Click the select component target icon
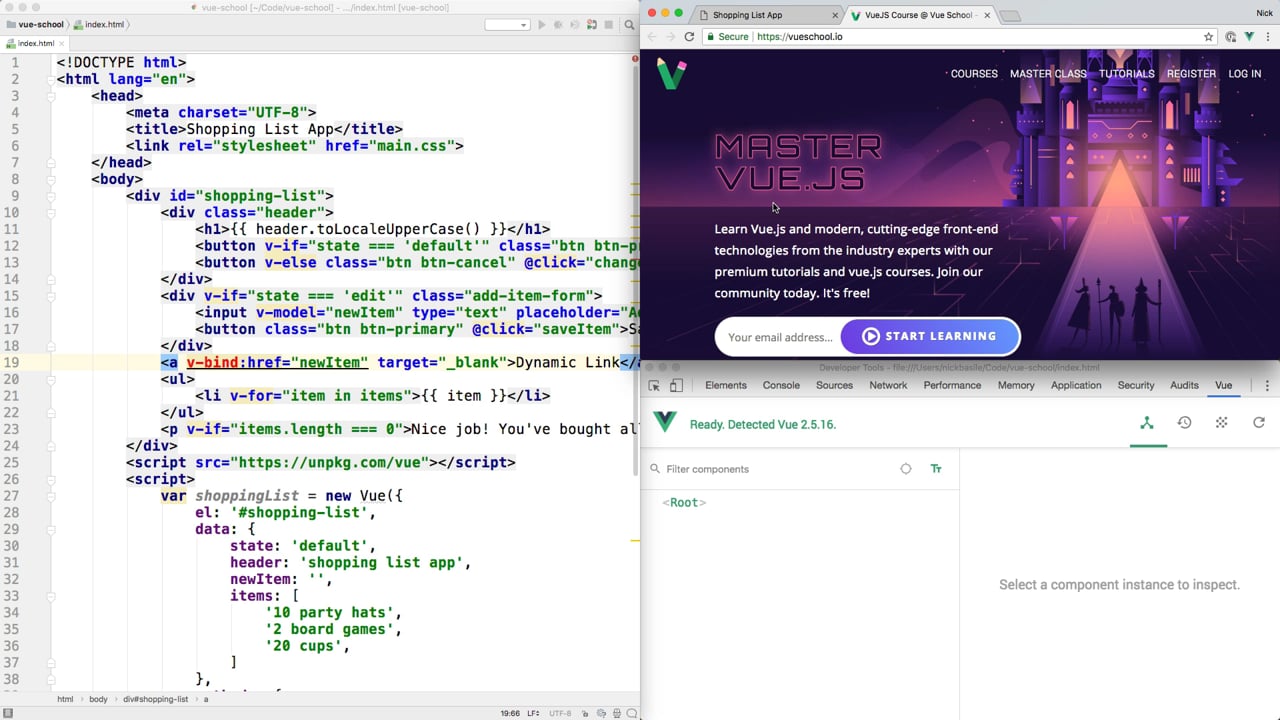This screenshot has width=1280, height=720. (906, 469)
